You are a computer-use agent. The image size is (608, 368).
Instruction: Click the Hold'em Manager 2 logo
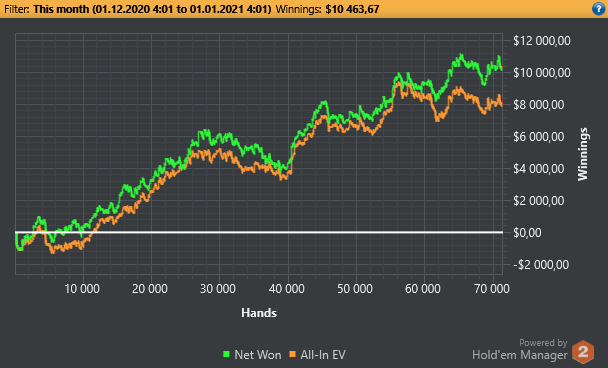pyautogui.click(x=583, y=352)
